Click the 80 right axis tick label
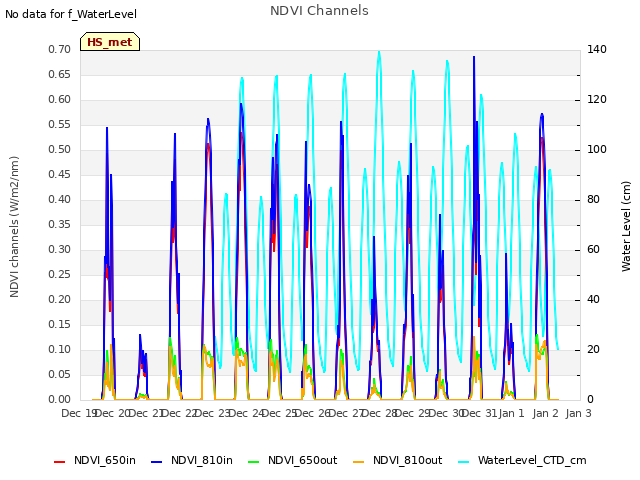Image resolution: width=640 pixels, height=480 pixels. point(593,200)
